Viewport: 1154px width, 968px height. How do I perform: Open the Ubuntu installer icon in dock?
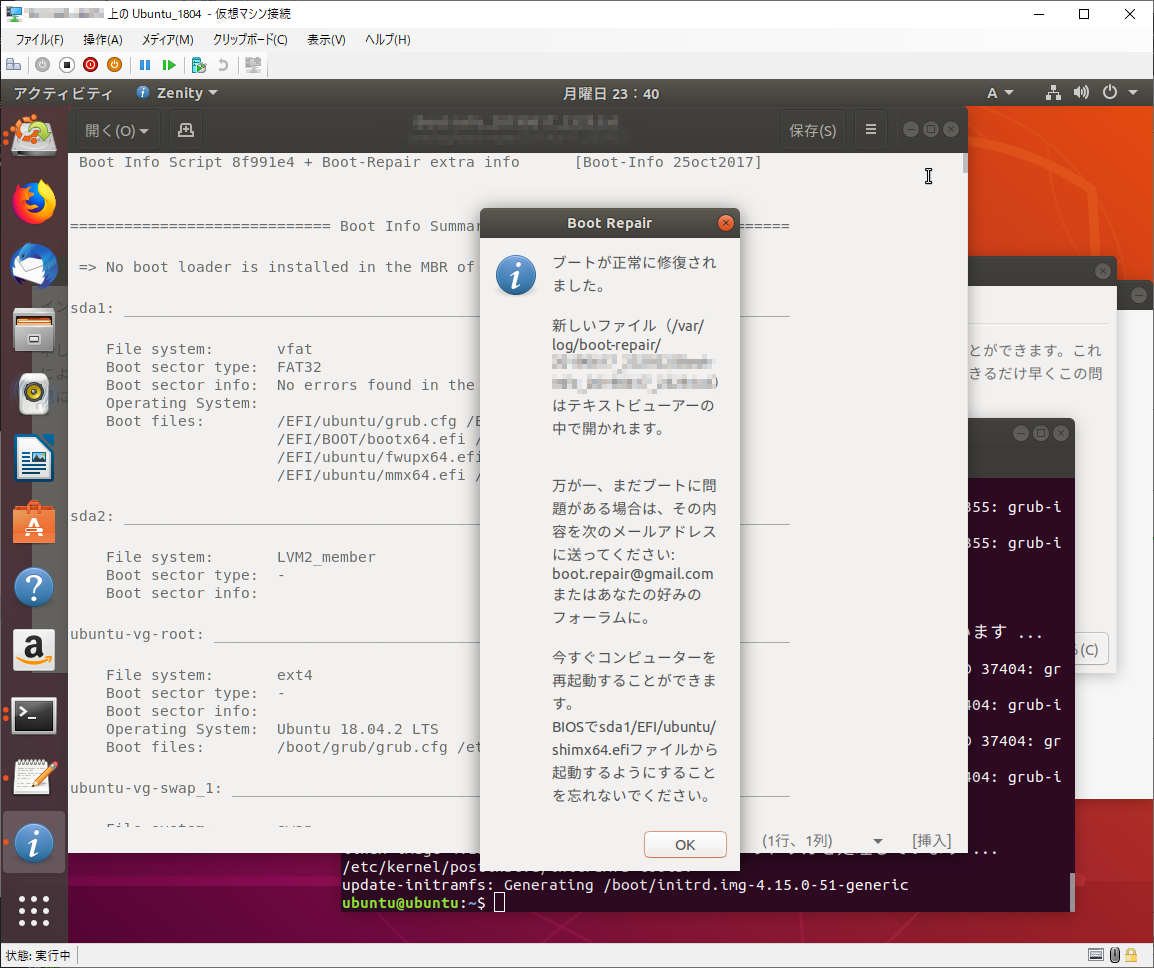click(34, 135)
